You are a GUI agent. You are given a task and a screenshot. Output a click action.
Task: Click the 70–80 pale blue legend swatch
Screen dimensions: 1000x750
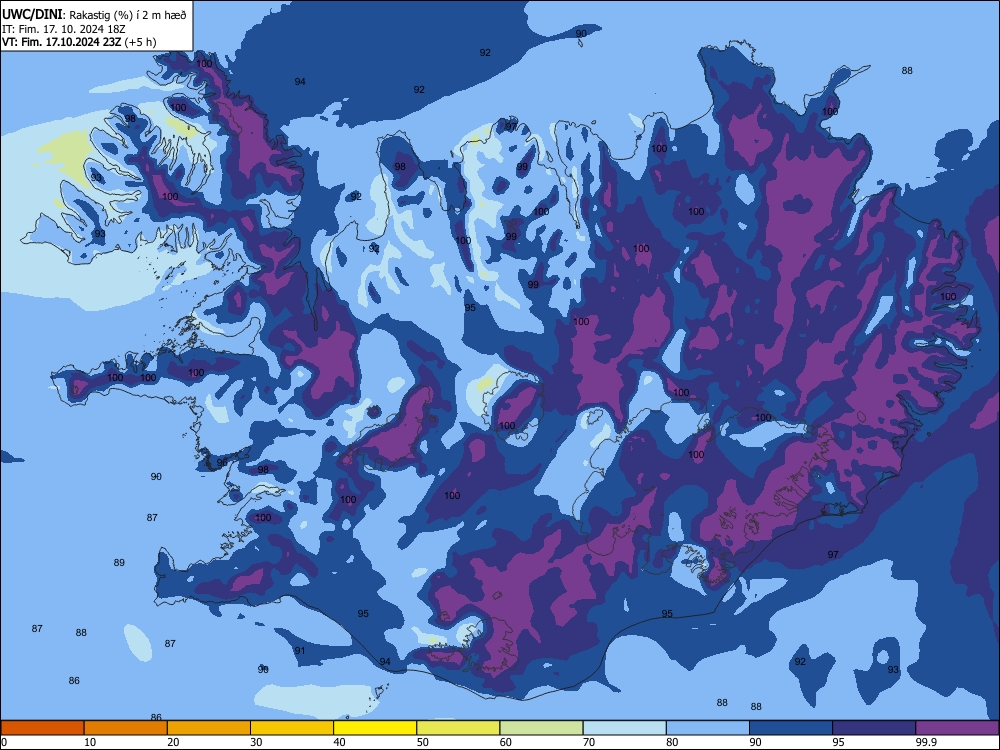[624, 728]
